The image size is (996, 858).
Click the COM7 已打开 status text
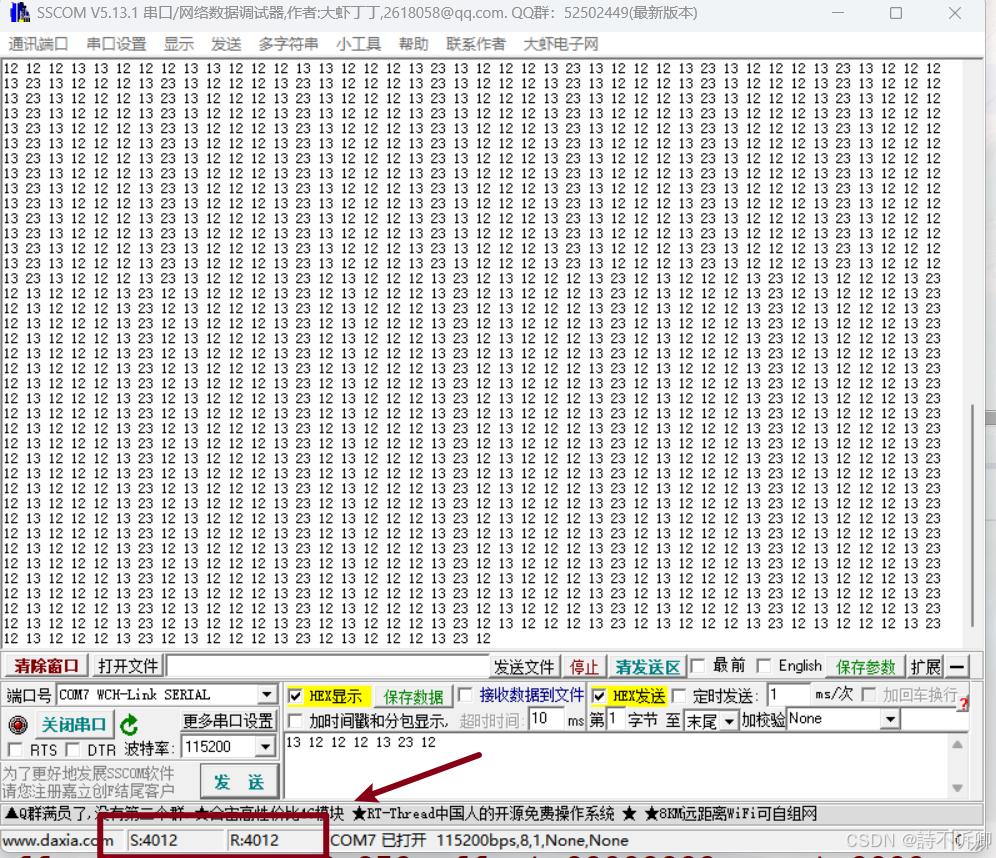[378, 840]
